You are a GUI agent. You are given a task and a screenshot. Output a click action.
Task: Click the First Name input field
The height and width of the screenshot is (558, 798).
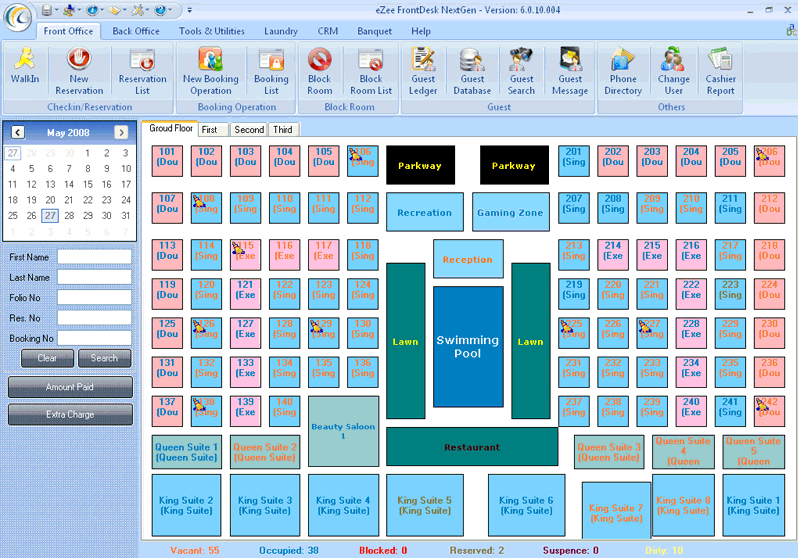[94, 257]
